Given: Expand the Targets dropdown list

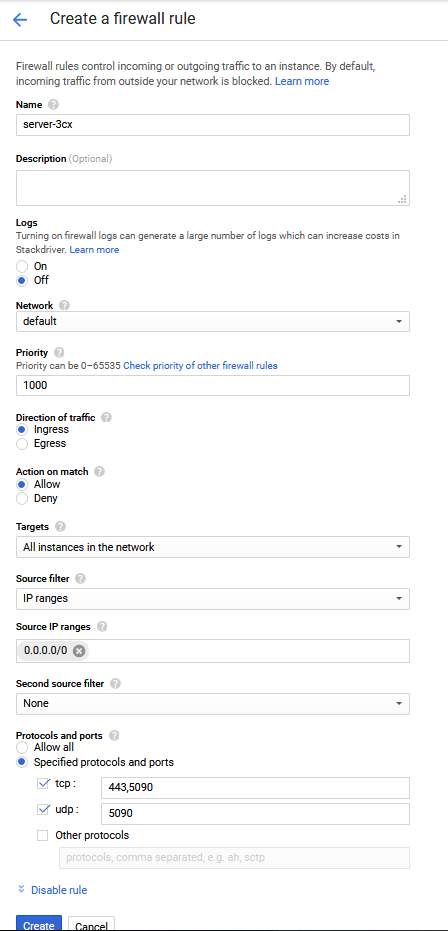Looking at the screenshot, I should pyautogui.click(x=212, y=547).
